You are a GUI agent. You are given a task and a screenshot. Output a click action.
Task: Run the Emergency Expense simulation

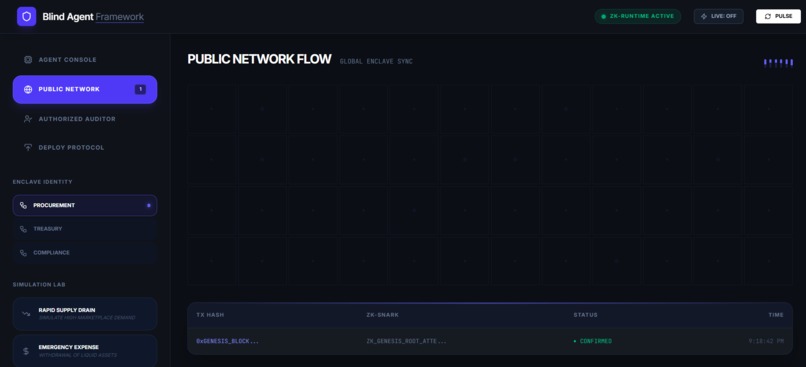pos(85,351)
